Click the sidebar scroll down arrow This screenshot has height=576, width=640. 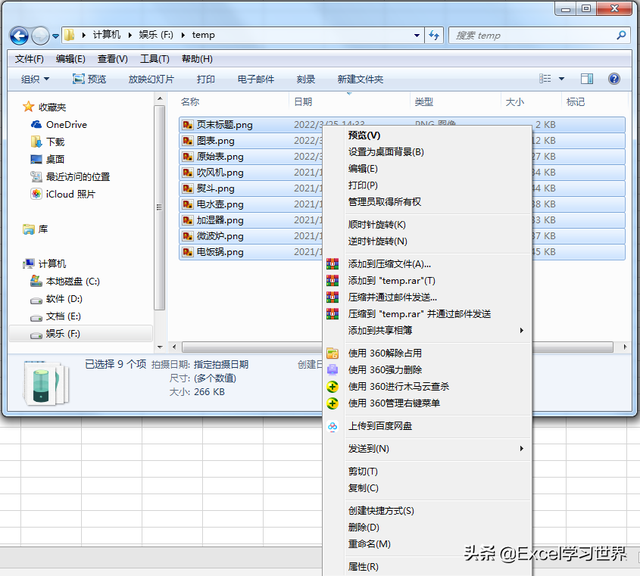[x=160, y=347]
